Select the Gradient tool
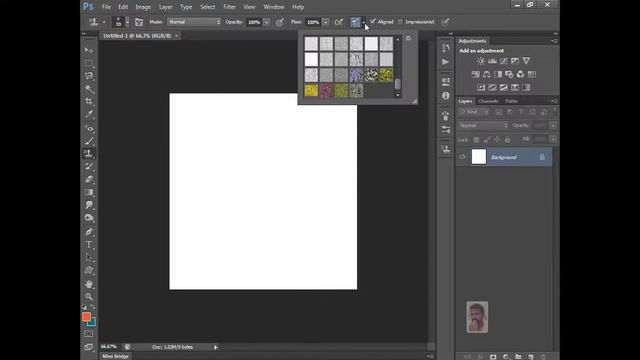Image resolution: width=640 pixels, height=360 pixels. coord(89,192)
